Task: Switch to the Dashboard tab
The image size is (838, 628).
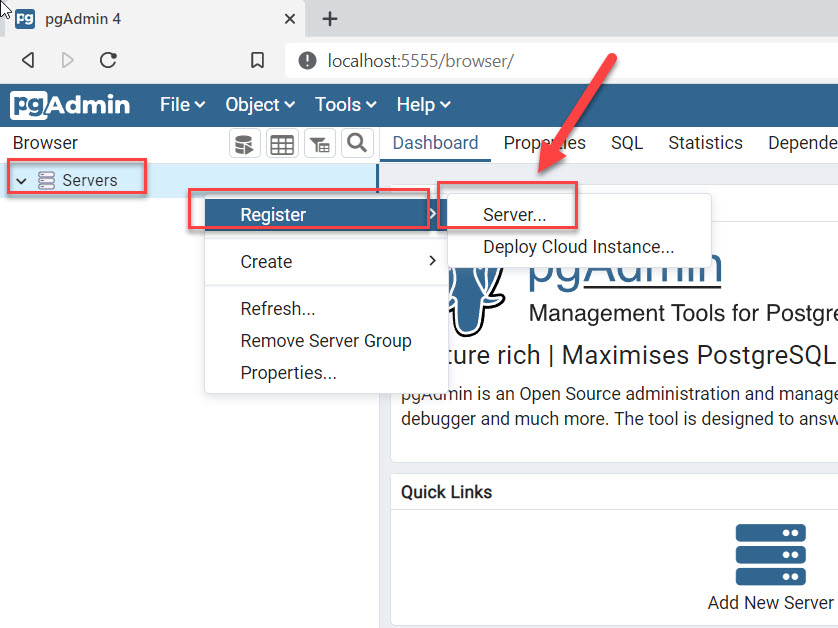Action: click(435, 143)
